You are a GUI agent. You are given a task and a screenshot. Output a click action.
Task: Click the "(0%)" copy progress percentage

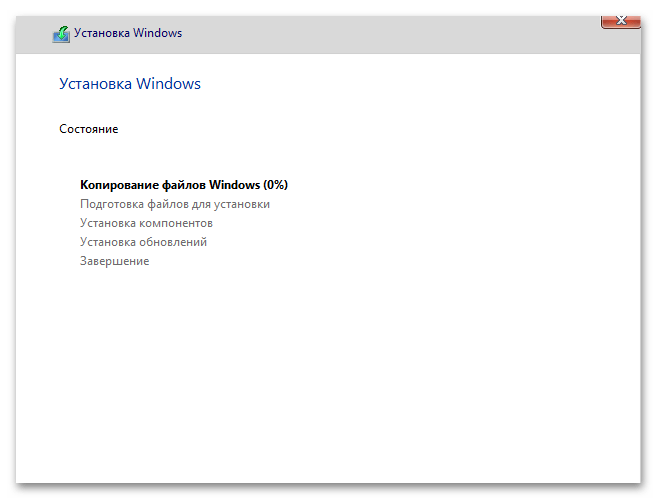point(275,185)
